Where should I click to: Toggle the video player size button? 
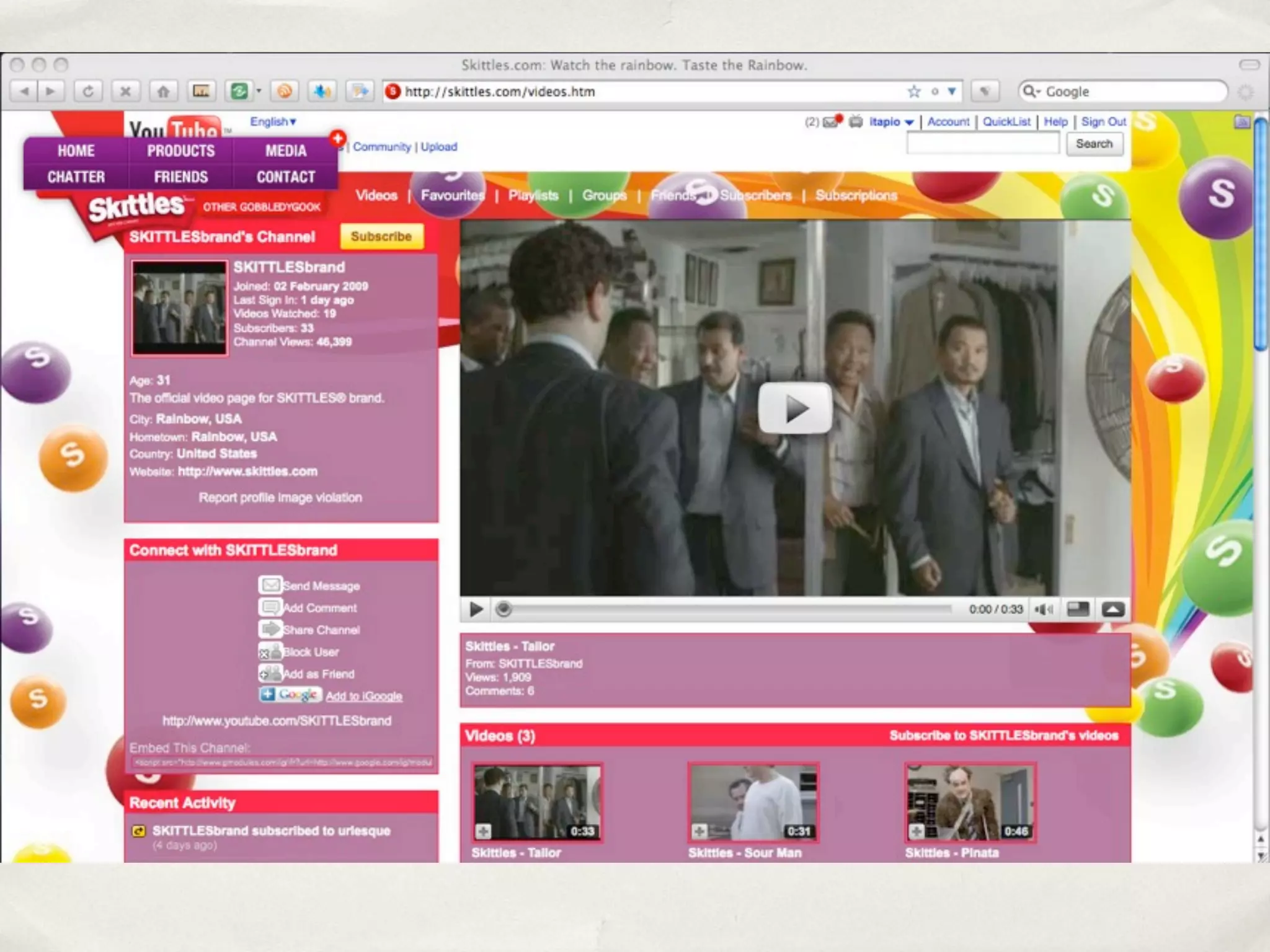click(x=1078, y=610)
